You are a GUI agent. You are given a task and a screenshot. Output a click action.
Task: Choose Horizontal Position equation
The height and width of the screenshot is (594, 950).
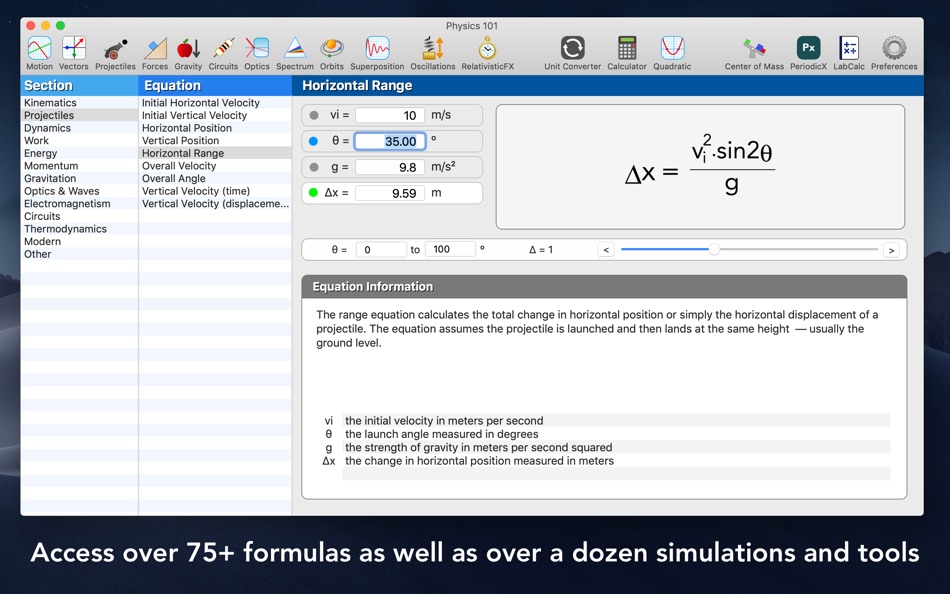(215, 128)
